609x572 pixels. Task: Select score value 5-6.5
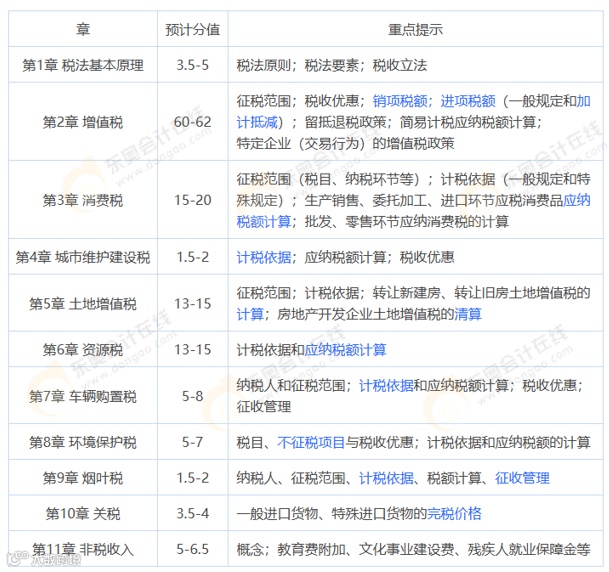(193, 549)
